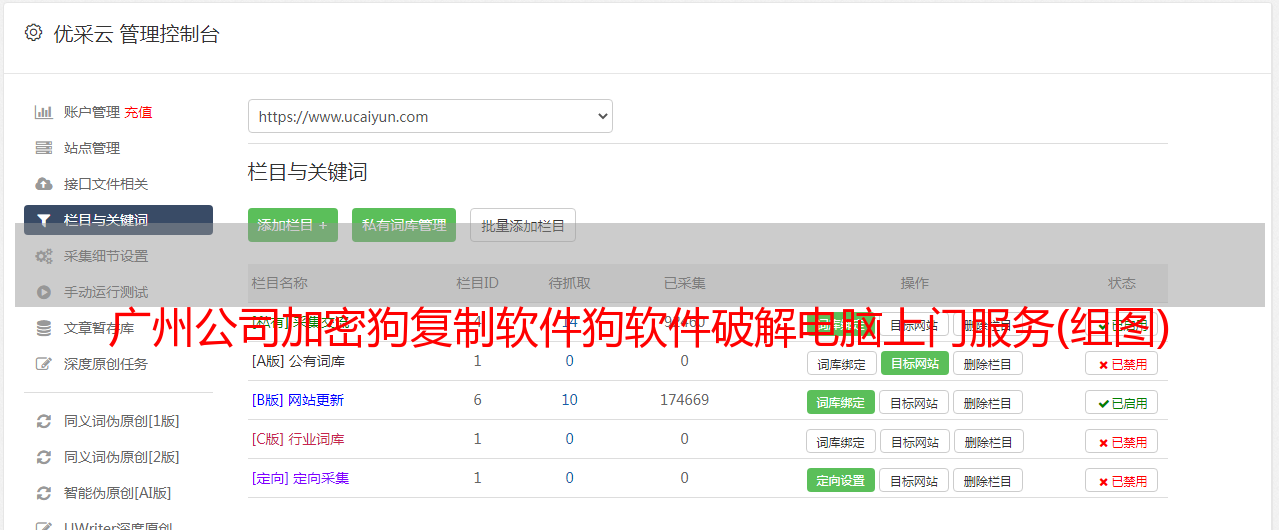Open 私有词库管理
1279x530 pixels.
point(404,225)
